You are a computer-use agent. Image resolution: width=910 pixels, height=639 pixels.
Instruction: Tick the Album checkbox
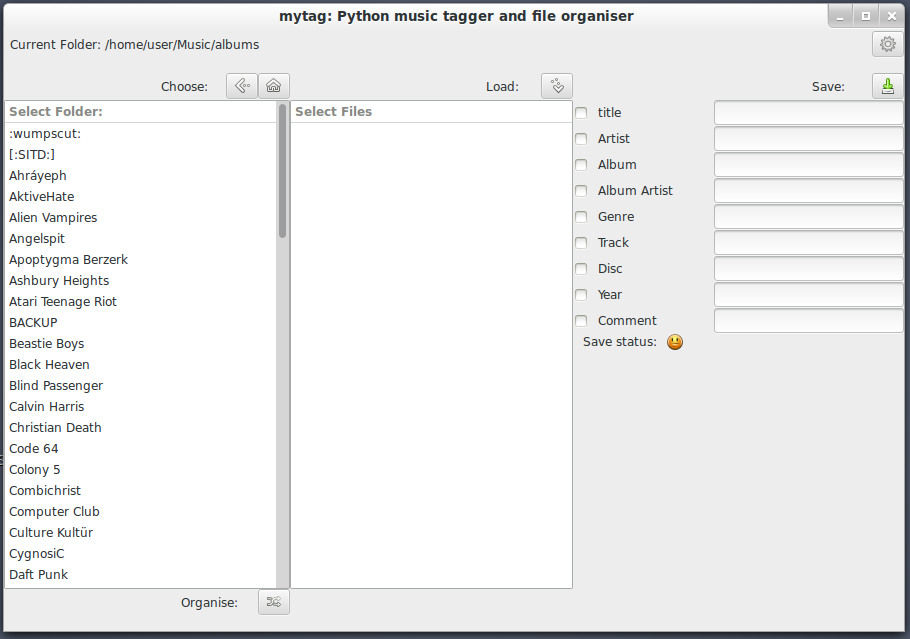[x=581, y=165]
